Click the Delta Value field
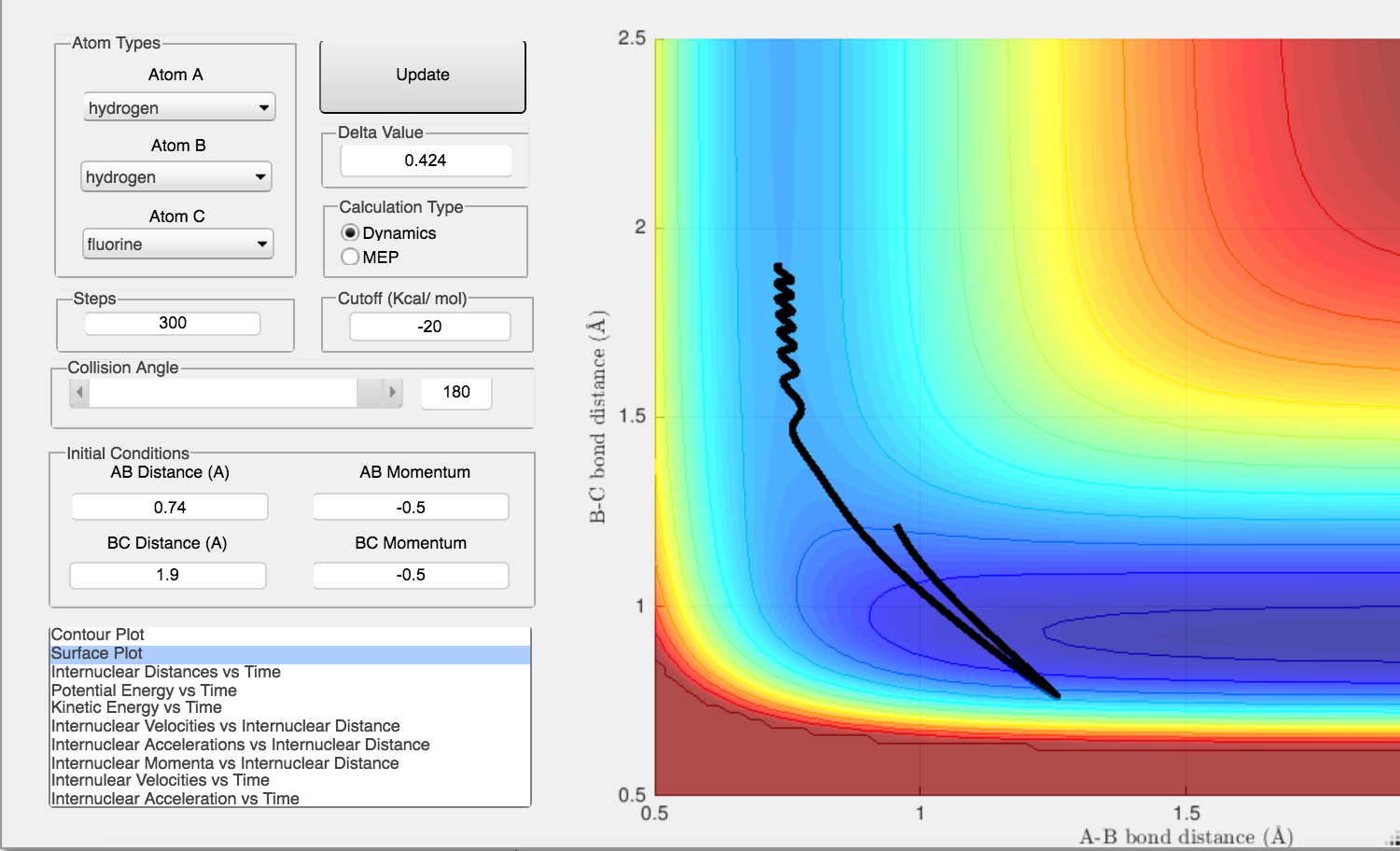 [x=426, y=160]
